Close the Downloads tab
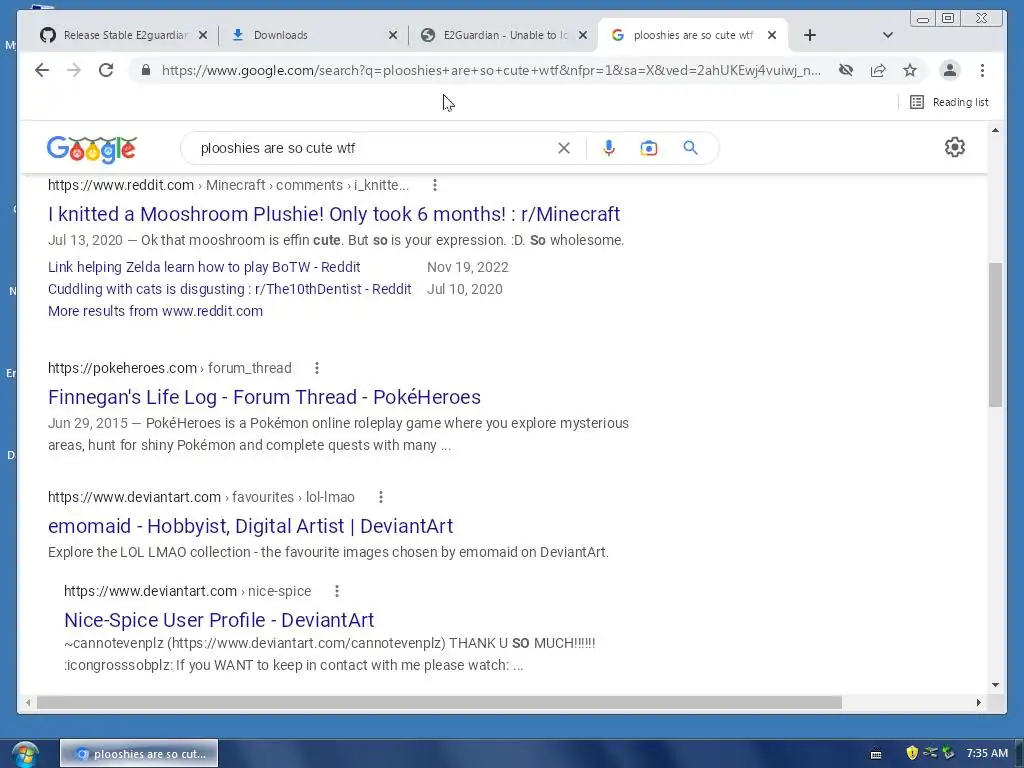 (393, 35)
